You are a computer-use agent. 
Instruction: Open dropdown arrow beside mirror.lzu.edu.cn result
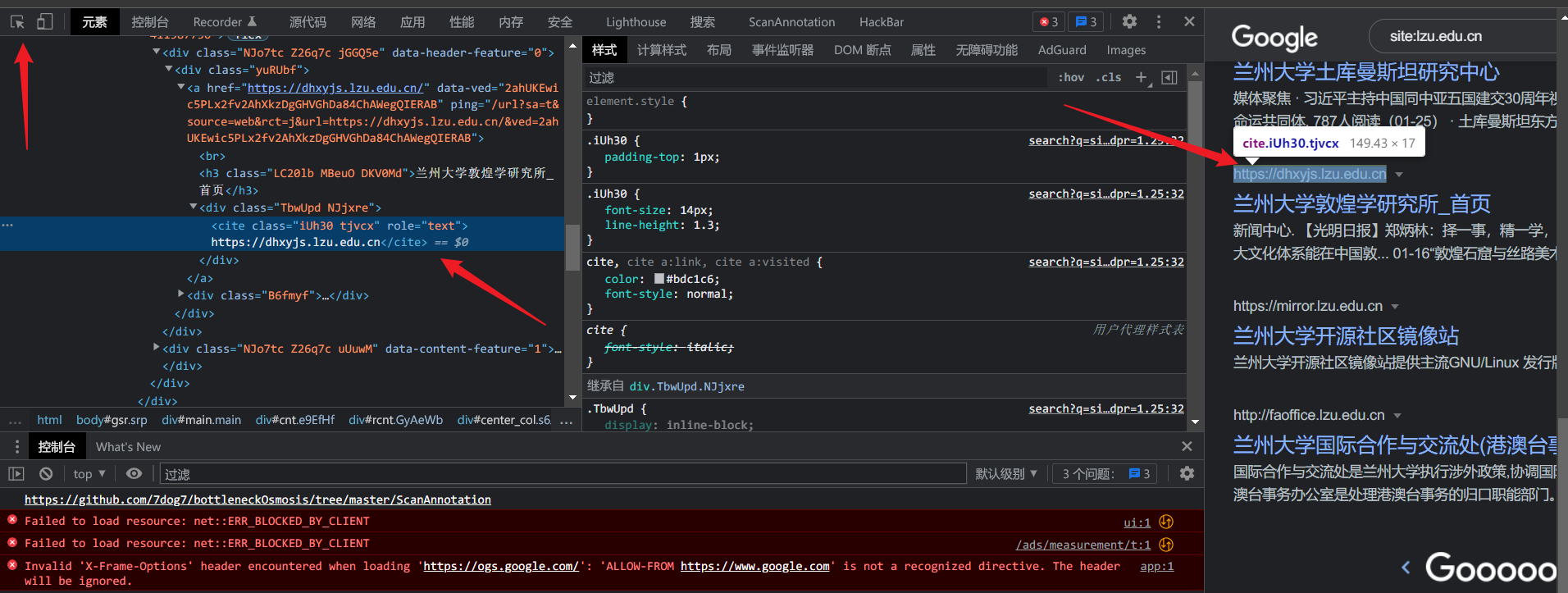(1395, 307)
